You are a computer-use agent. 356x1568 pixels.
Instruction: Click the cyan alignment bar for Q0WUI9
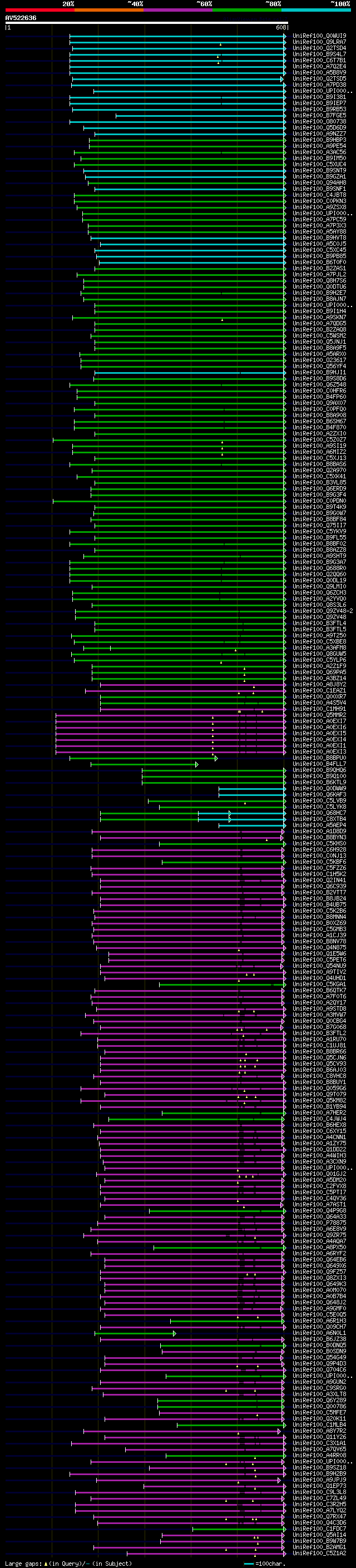(x=177, y=36)
